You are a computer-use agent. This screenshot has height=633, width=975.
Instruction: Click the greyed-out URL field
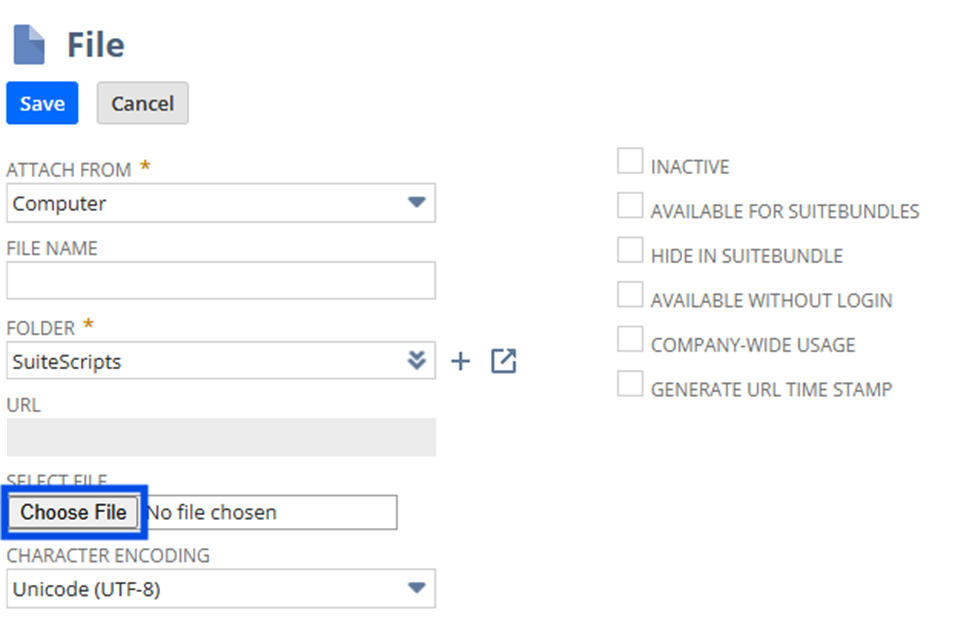[221, 437]
